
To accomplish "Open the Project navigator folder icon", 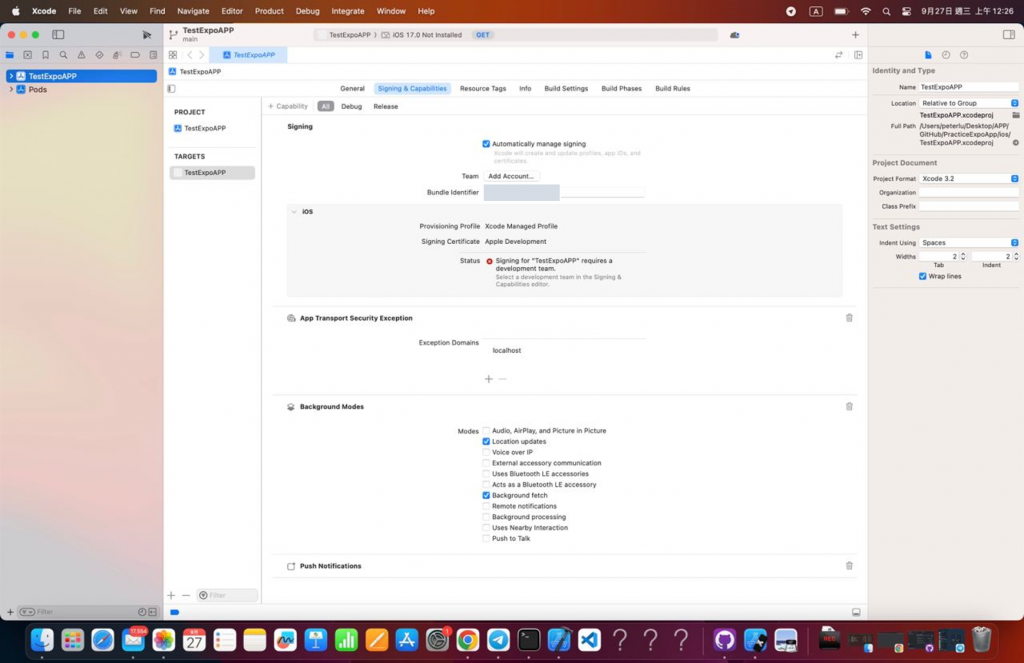I will [10, 55].
